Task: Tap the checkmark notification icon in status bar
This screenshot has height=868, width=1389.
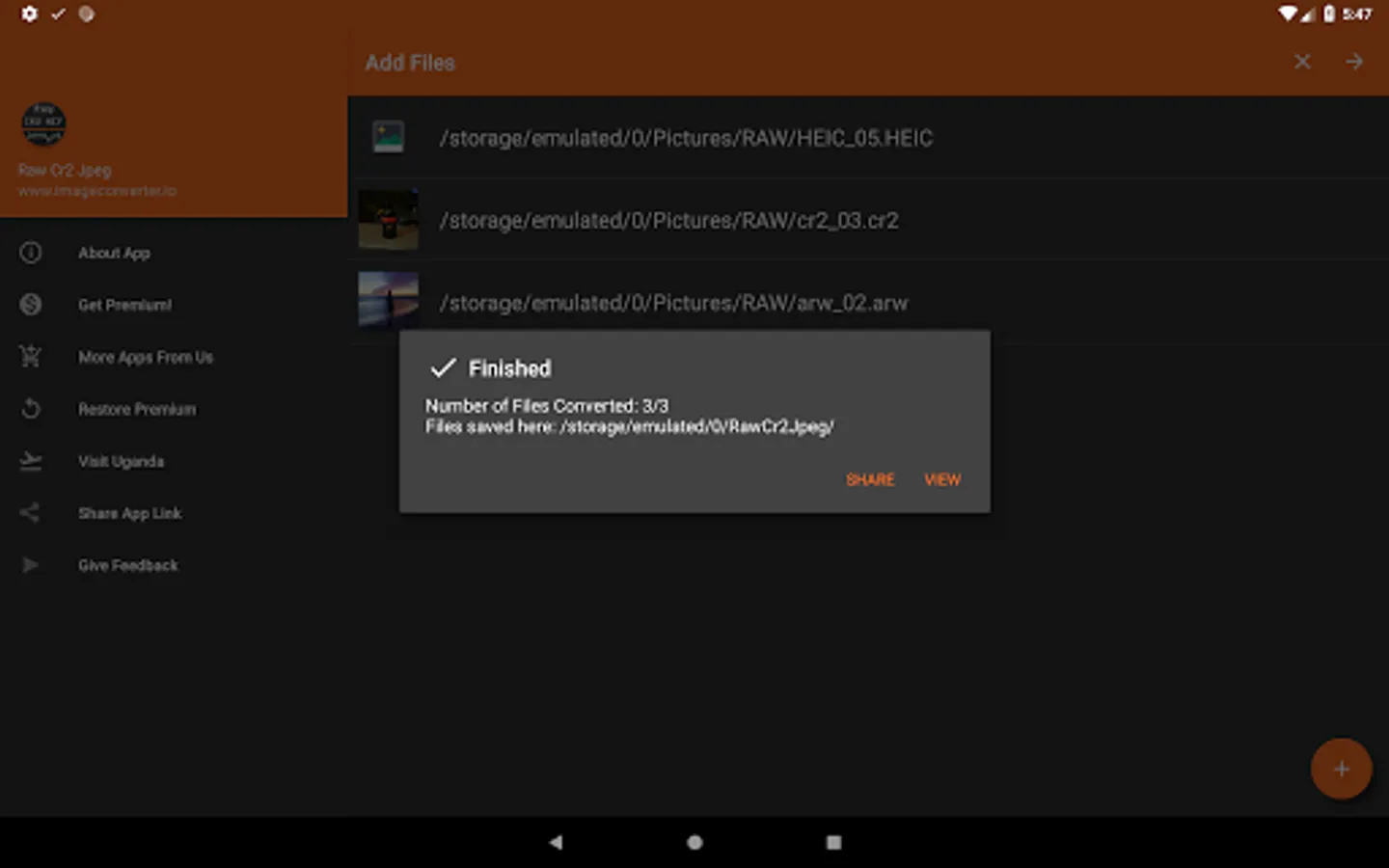Action: point(58,14)
